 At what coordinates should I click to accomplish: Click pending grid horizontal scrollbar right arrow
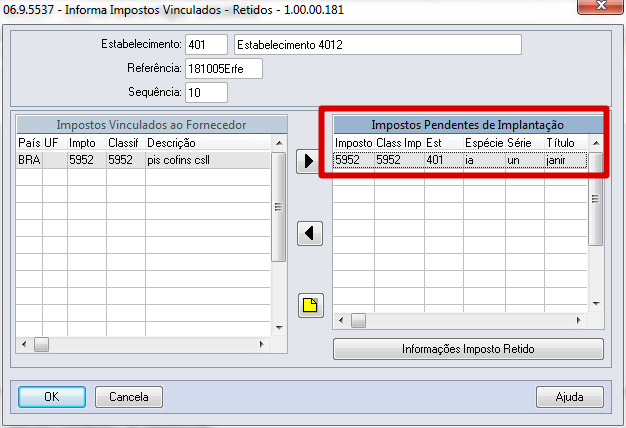click(x=578, y=320)
